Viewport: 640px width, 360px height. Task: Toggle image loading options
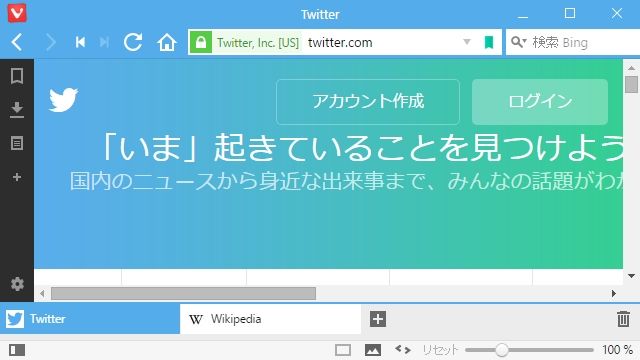tap(373, 350)
